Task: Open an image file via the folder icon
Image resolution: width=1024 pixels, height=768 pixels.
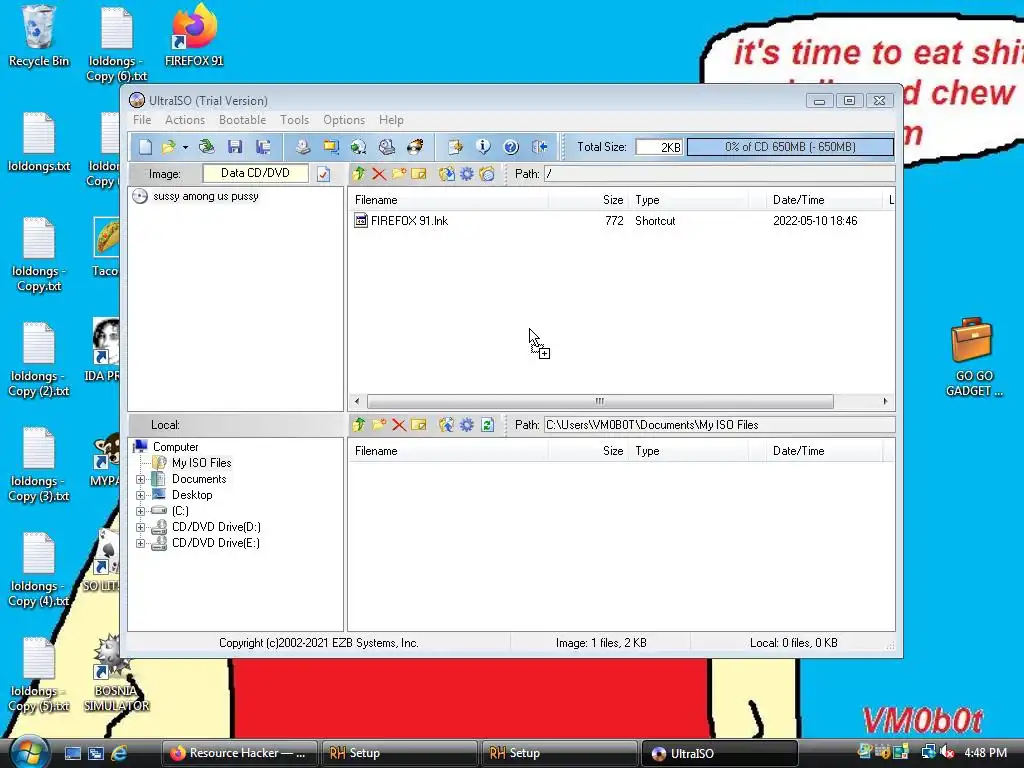Action: tap(169, 147)
